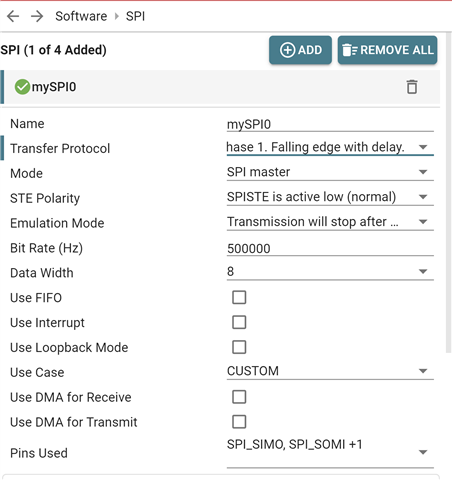
Task: Enable the Use FIFO checkbox
Action: click(x=239, y=297)
